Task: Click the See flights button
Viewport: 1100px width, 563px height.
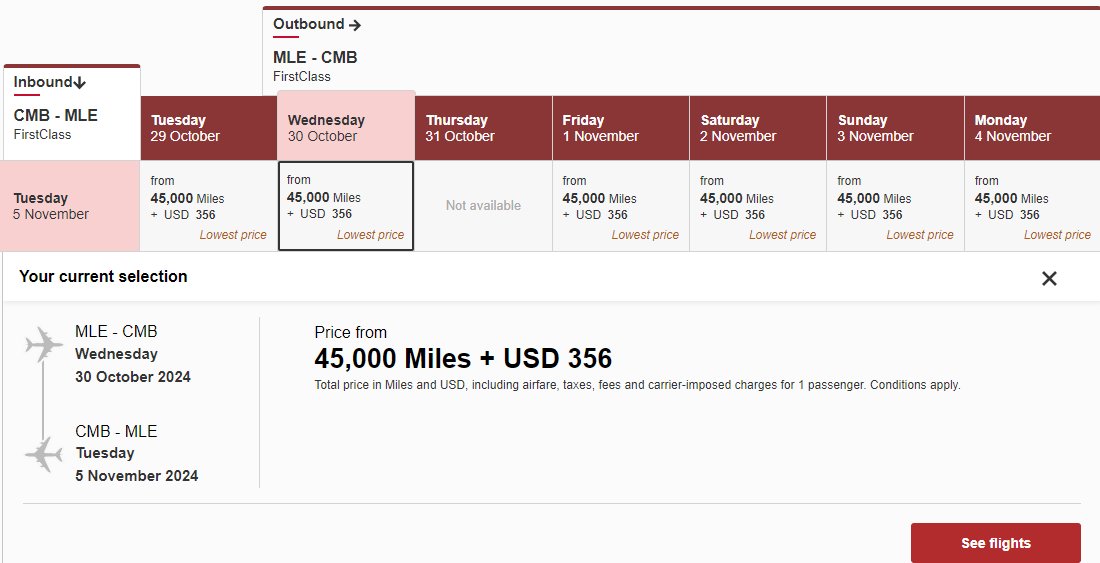Action: tap(995, 543)
